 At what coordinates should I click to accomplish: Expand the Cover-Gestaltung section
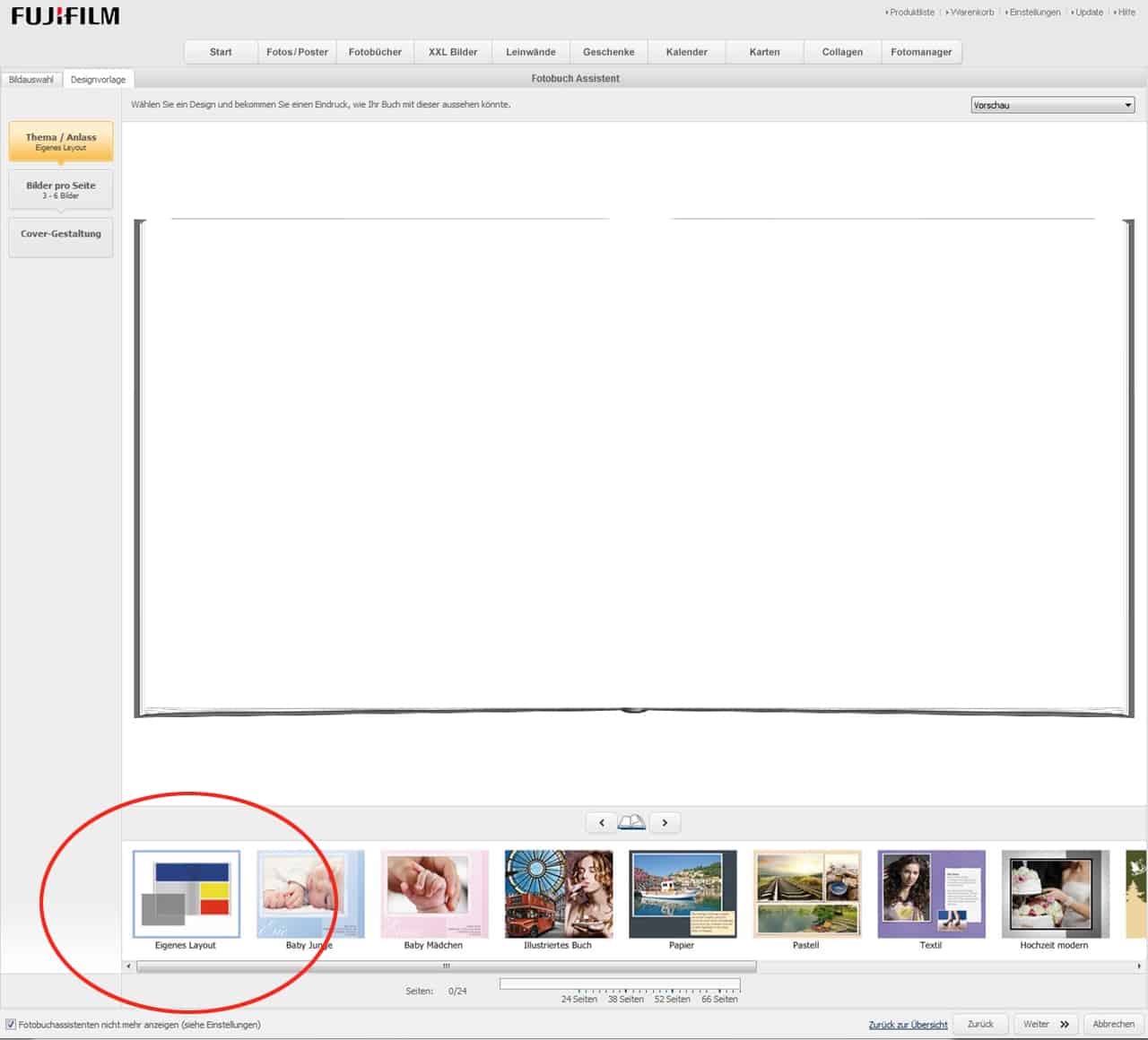(61, 235)
